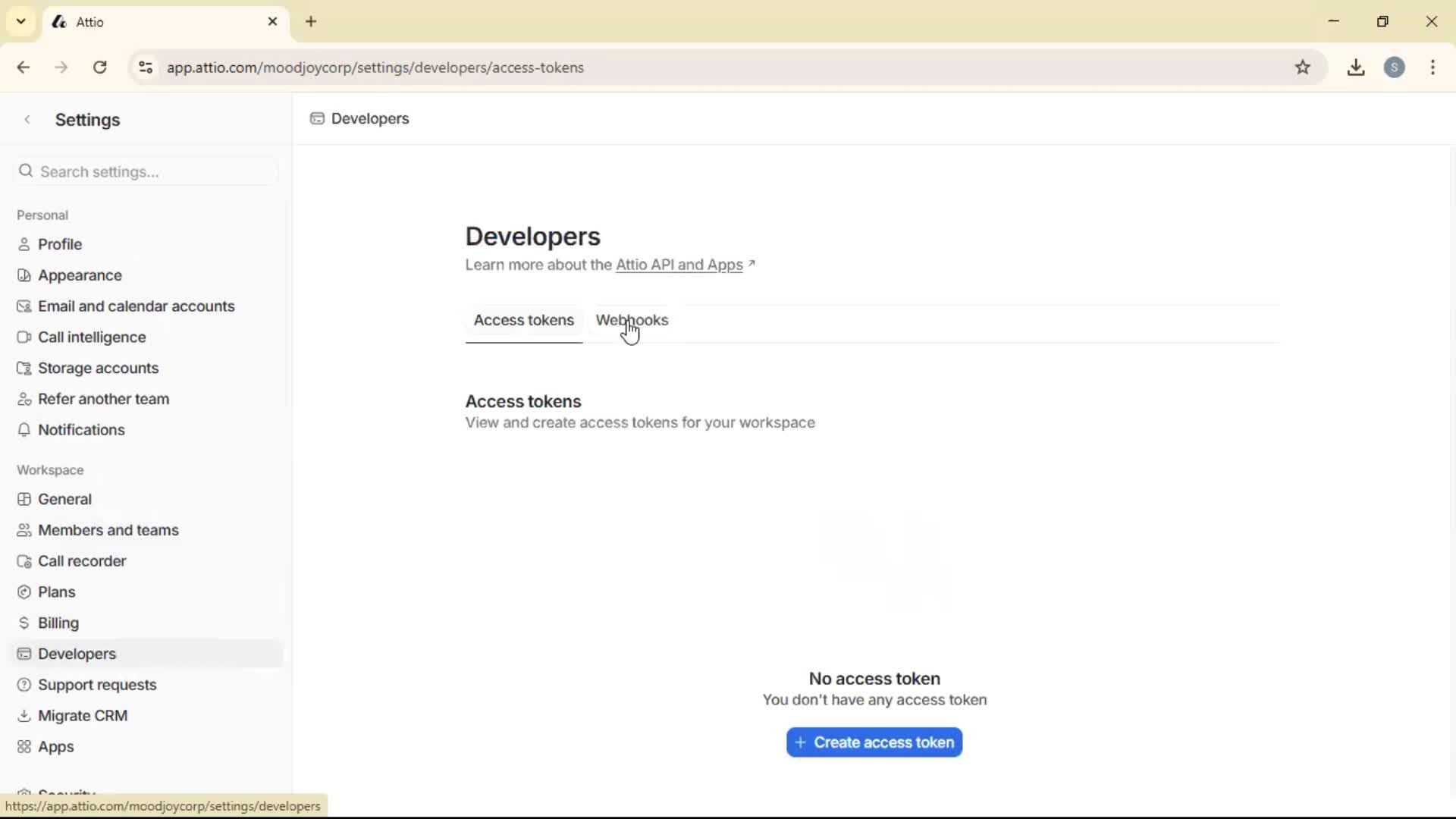Open Chrome three-dot menu

tap(1433, 67)
